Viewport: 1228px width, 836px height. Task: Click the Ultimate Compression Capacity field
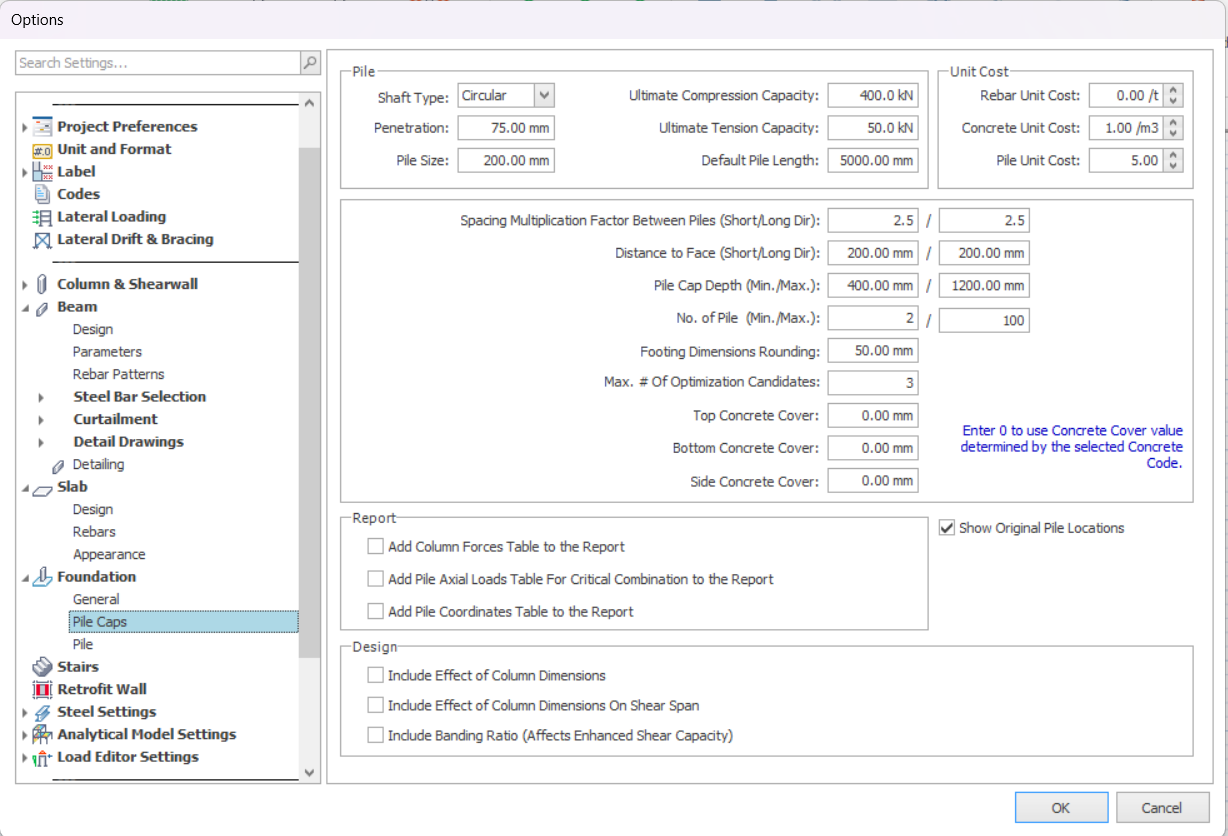[872, 96]
